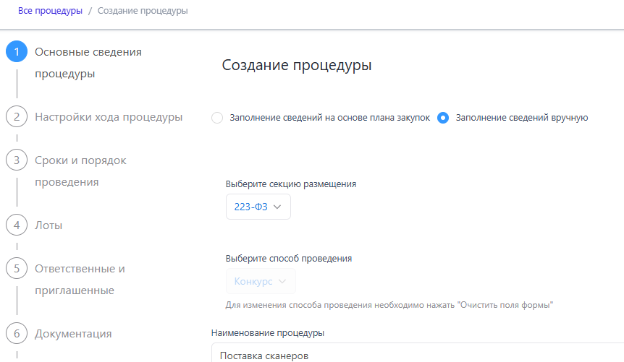Select step 6 circle icon
This screenshot has height=362, width=624.
pyautogui.click(x=17, y=333)
